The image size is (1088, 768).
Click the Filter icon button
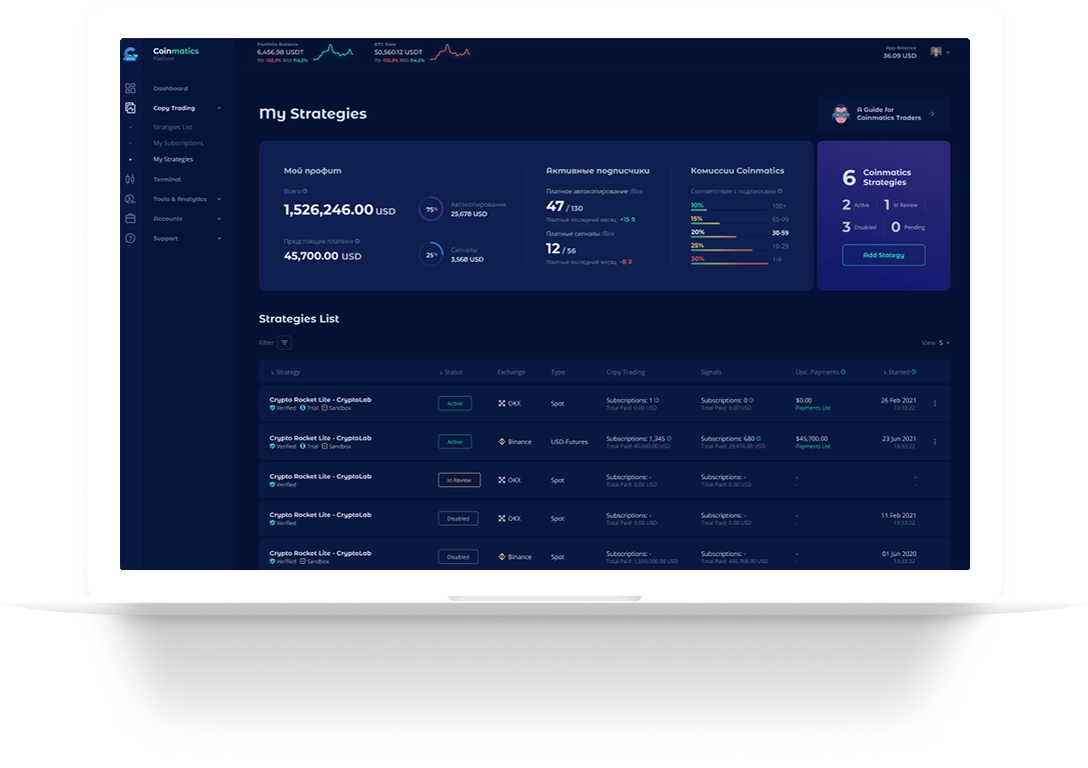coord(284,343)
